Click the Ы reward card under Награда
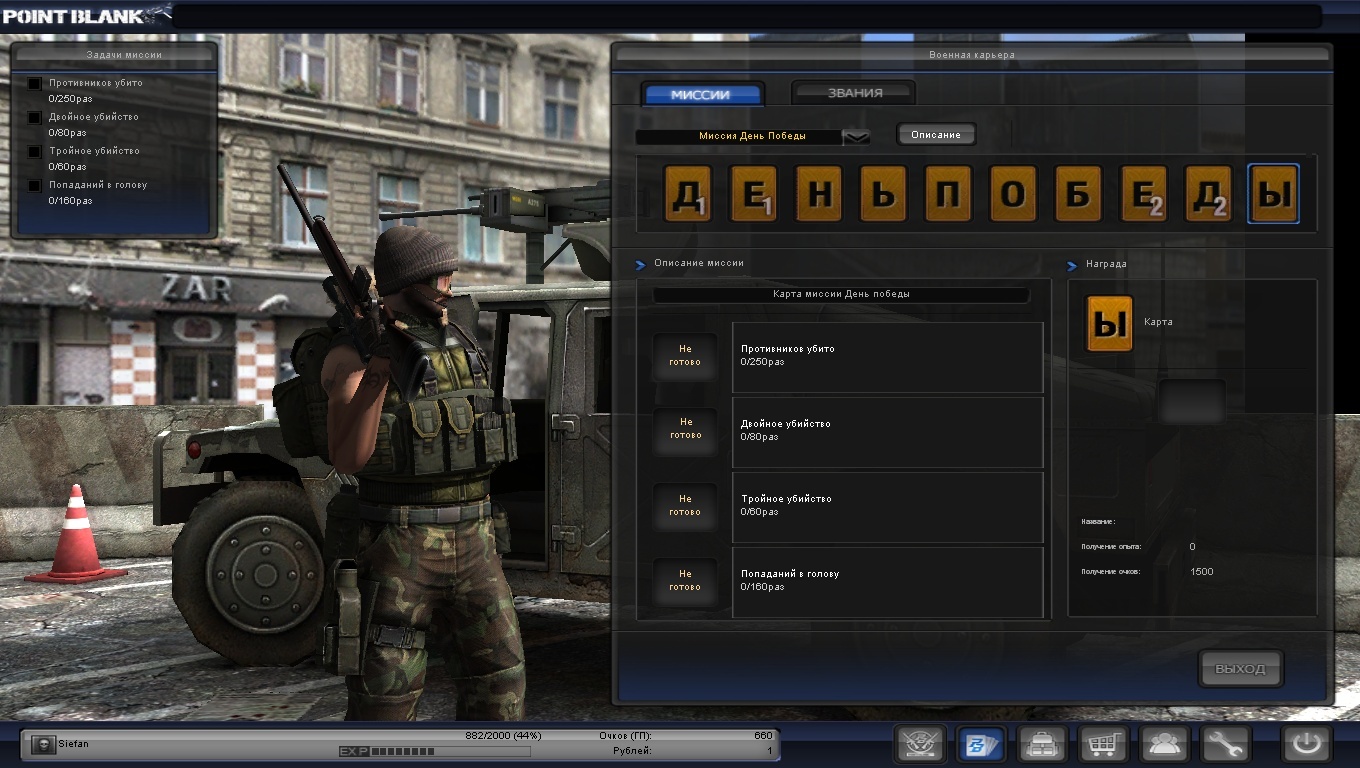This screenshot has width=1360, height=768. tap(1110, 324)
